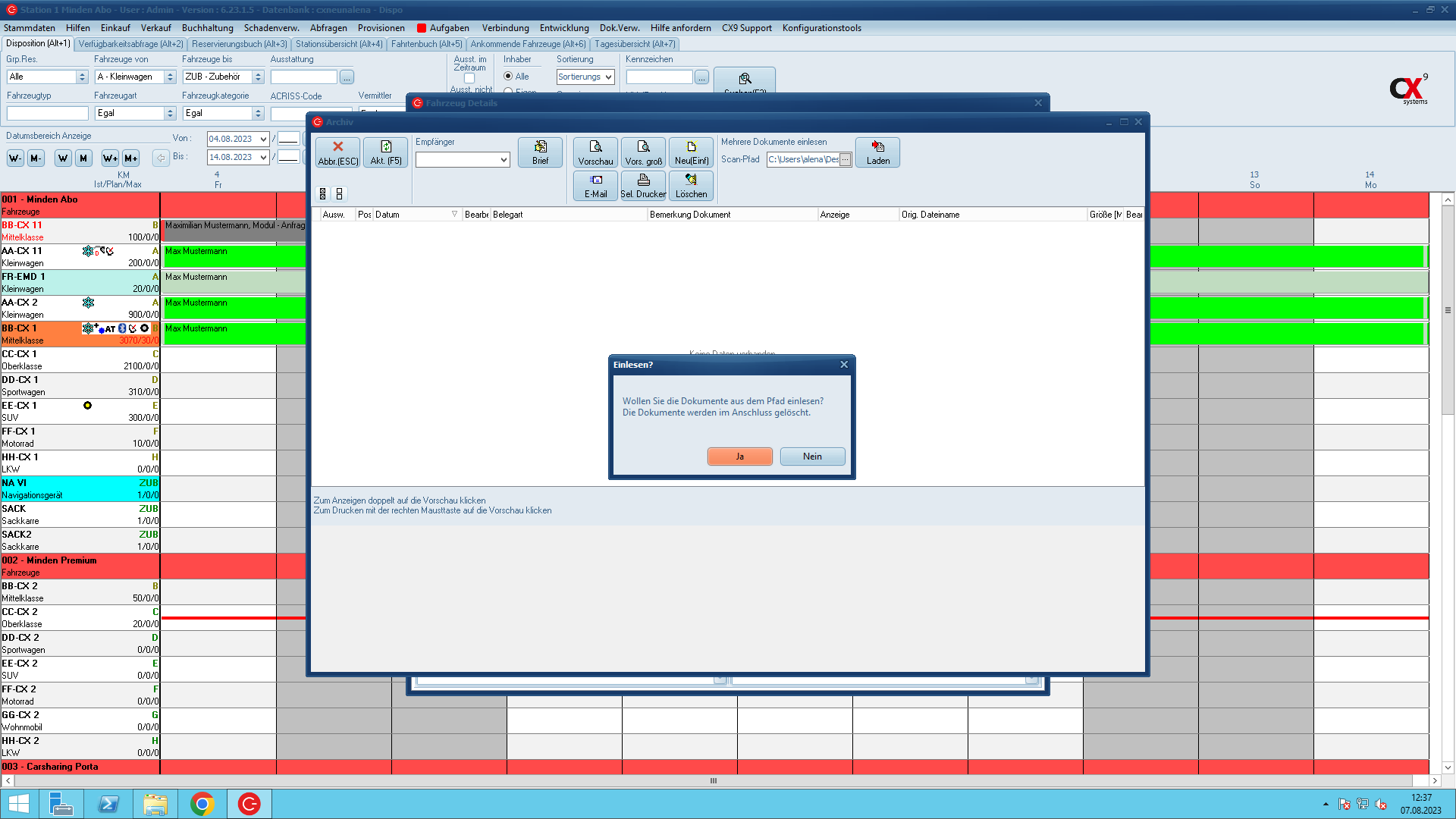Open Chrome from the taskbar

202,804
